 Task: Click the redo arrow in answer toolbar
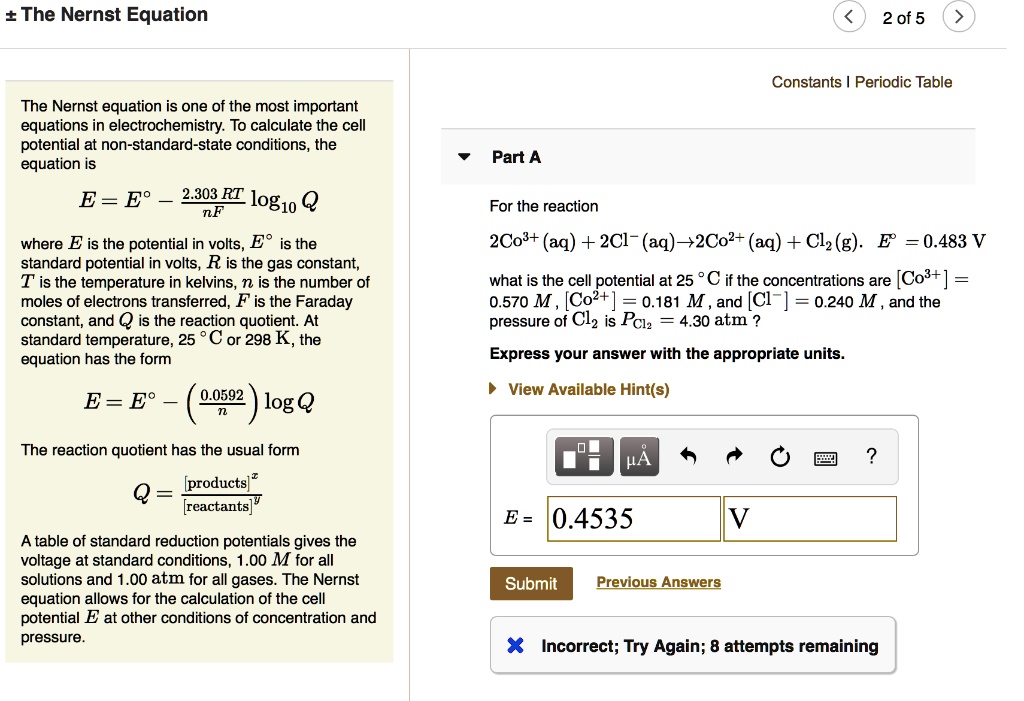coord(734,455)
